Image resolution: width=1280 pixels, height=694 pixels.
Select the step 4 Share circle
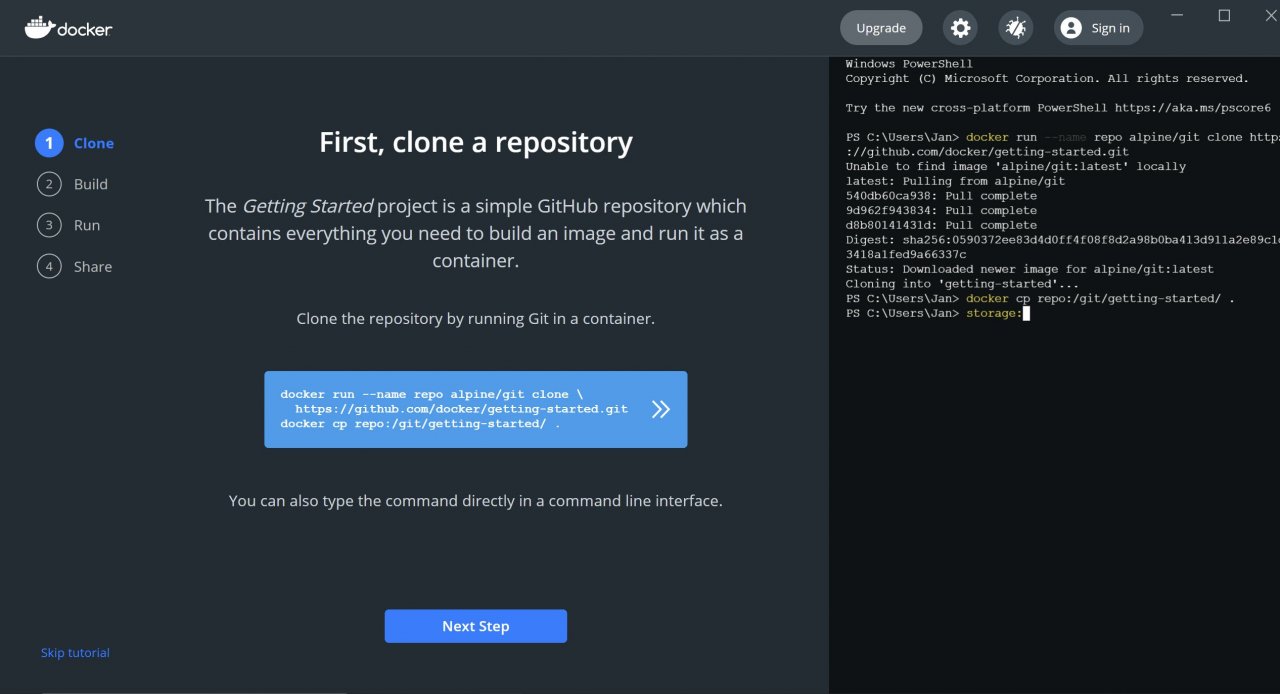[x=48, y=266]
